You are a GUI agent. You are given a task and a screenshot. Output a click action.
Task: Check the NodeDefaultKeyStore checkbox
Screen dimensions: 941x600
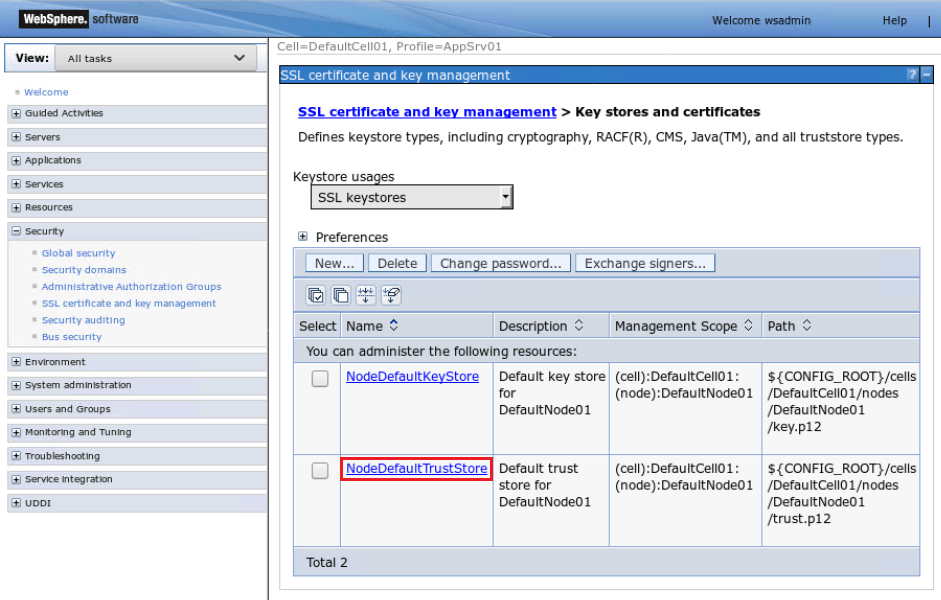pyautogui.click(x=320, y=379)
